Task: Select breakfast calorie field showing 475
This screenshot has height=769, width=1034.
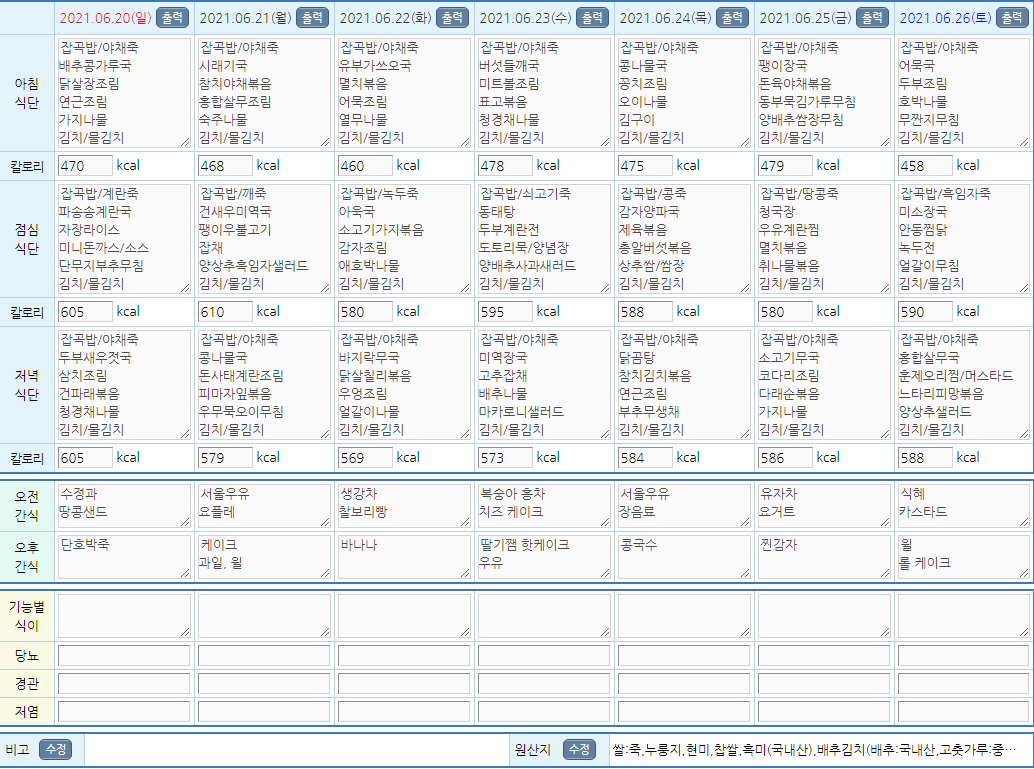Action: pyautogui.click(x=645, y=166)
